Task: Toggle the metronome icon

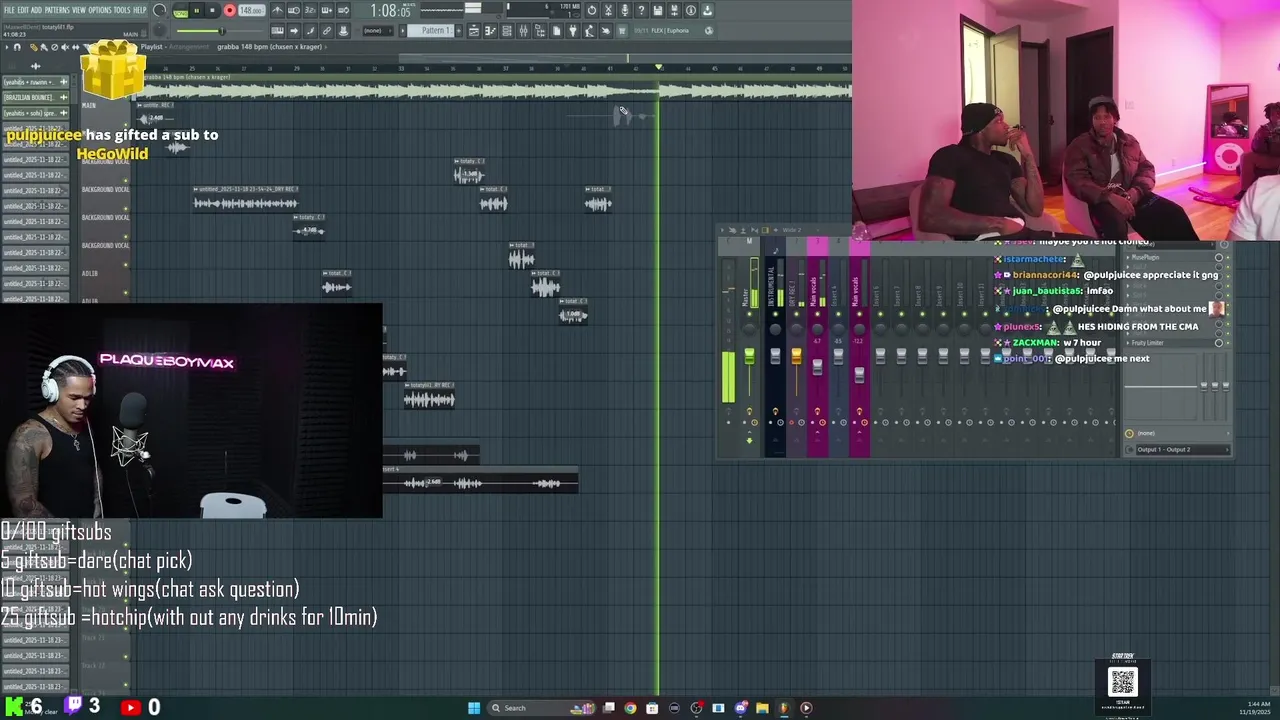Action: tap(277, 10)
